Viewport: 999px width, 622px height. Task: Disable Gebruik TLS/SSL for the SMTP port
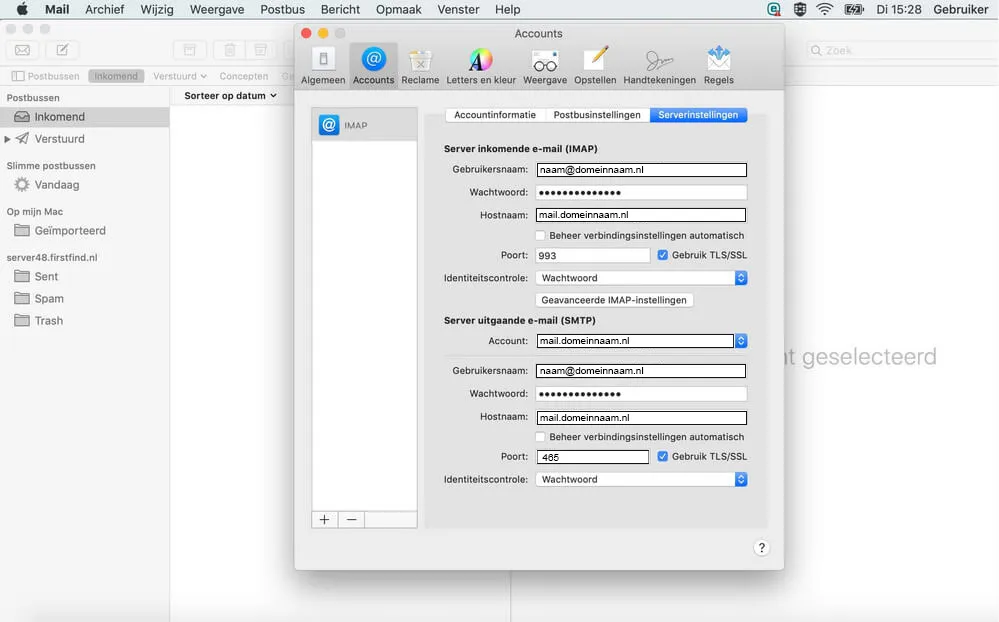663,456
